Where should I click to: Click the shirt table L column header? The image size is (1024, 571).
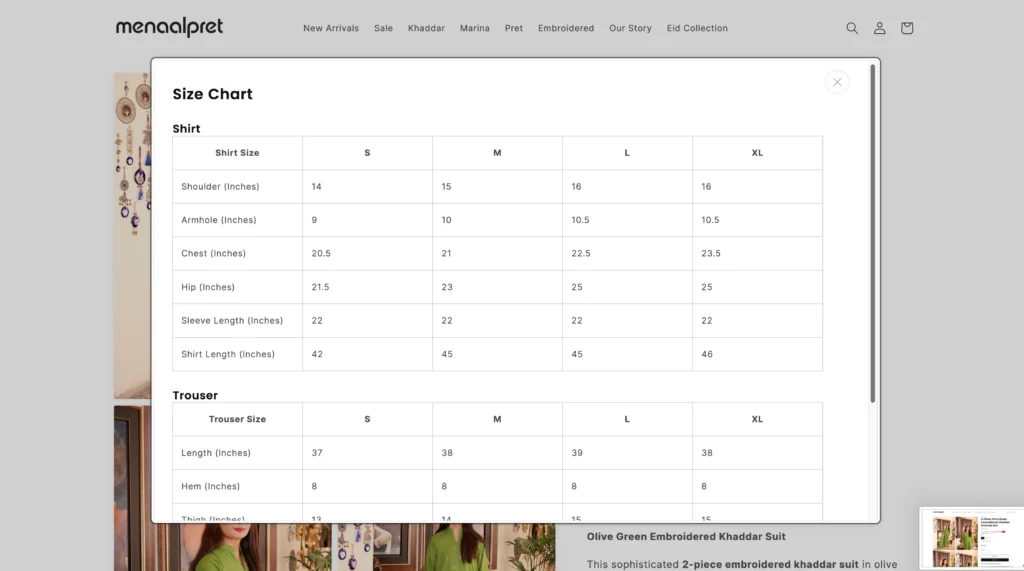click(627, 153)
